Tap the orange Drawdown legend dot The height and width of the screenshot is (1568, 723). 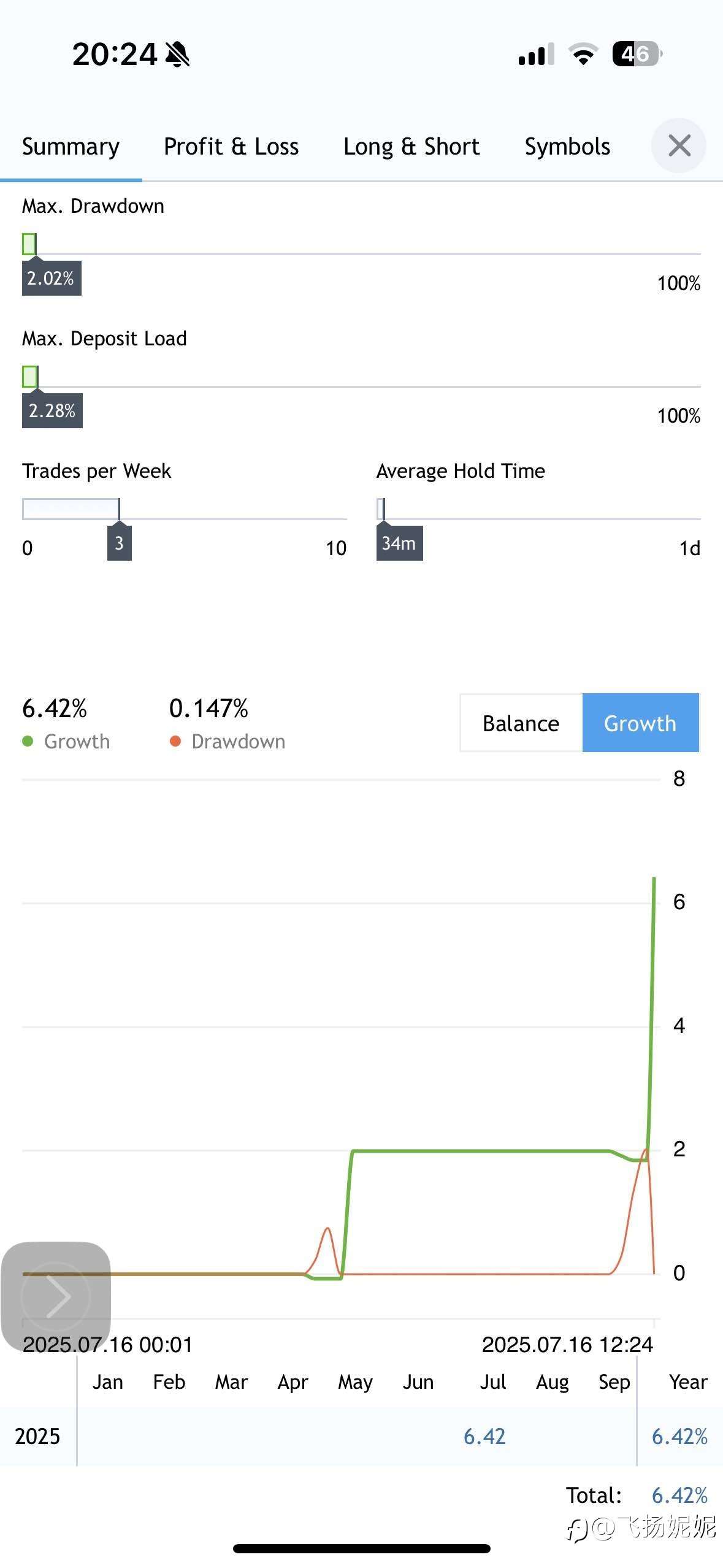pyautogui.click(x=175, y=741)
